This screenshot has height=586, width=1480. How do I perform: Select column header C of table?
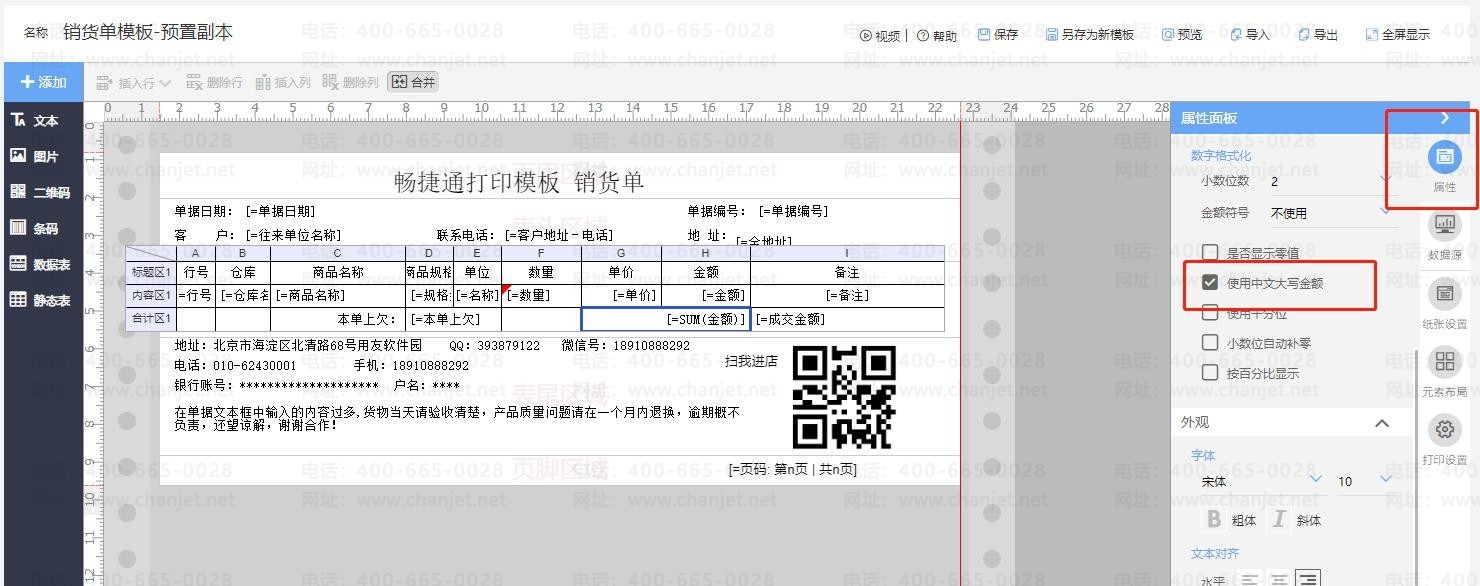(337, 254)
